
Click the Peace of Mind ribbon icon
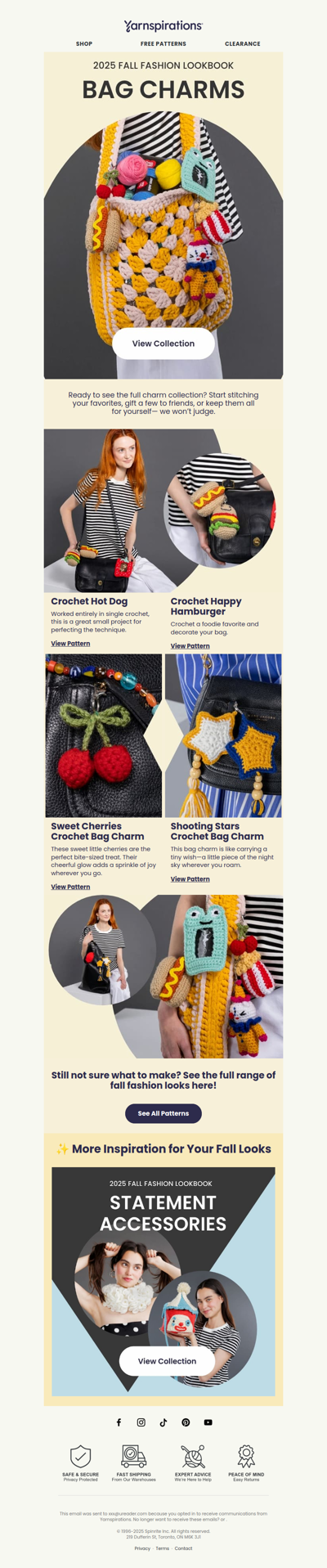pos(246,1456)
